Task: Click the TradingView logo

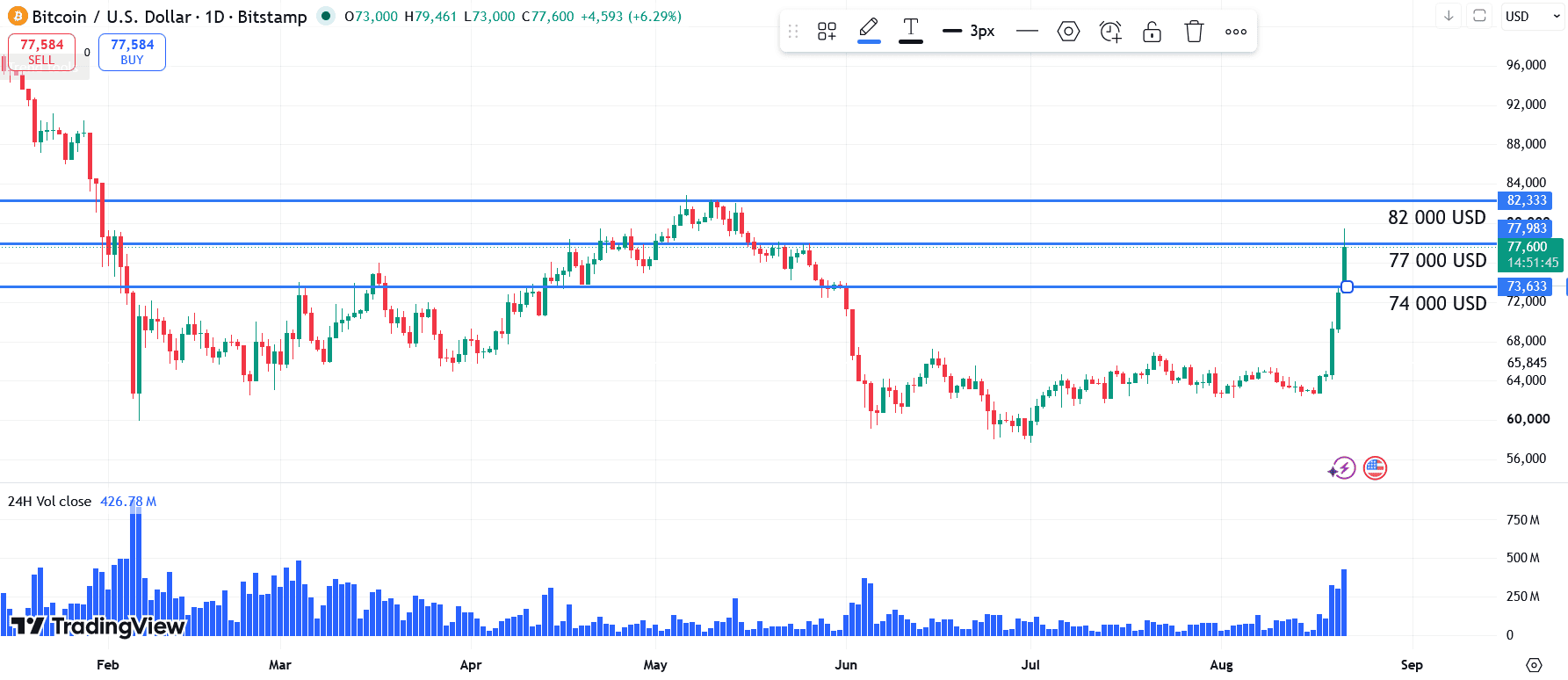Action: 98,626
